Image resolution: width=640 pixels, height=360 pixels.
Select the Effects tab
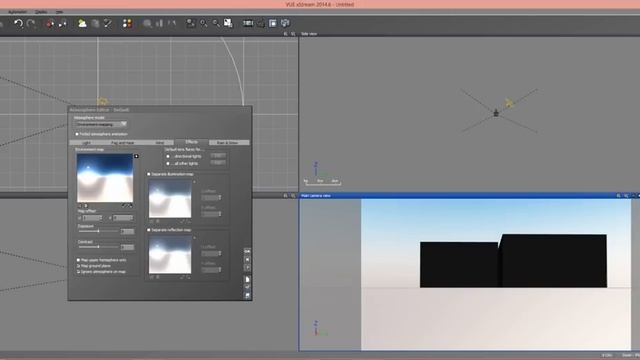pos(191,142)
